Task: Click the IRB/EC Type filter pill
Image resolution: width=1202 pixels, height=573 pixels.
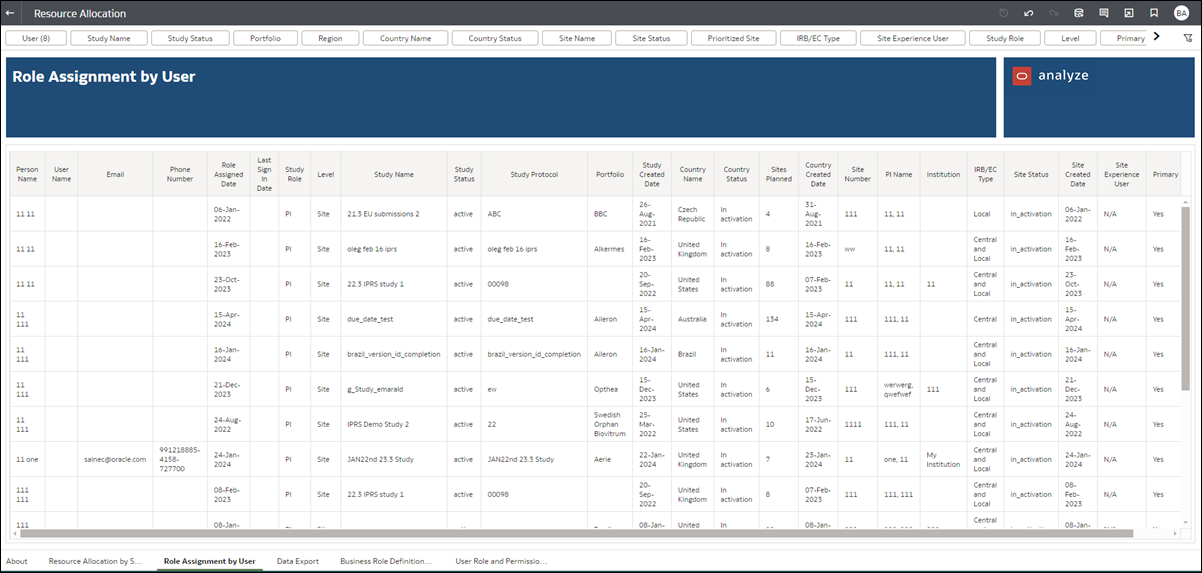Action: (816, 38)
